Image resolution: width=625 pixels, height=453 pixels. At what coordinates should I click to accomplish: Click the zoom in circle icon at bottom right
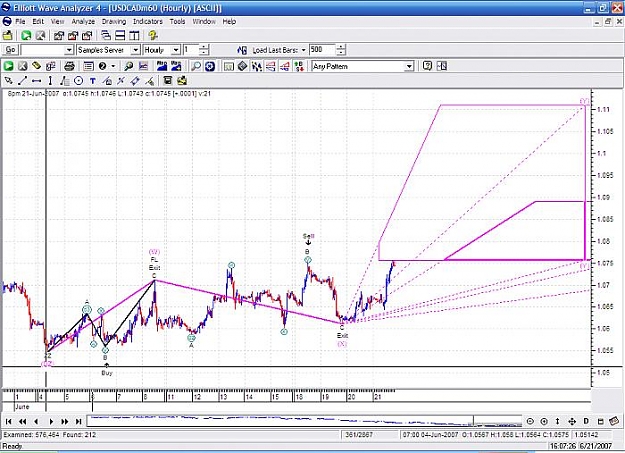tap(544, 421)
